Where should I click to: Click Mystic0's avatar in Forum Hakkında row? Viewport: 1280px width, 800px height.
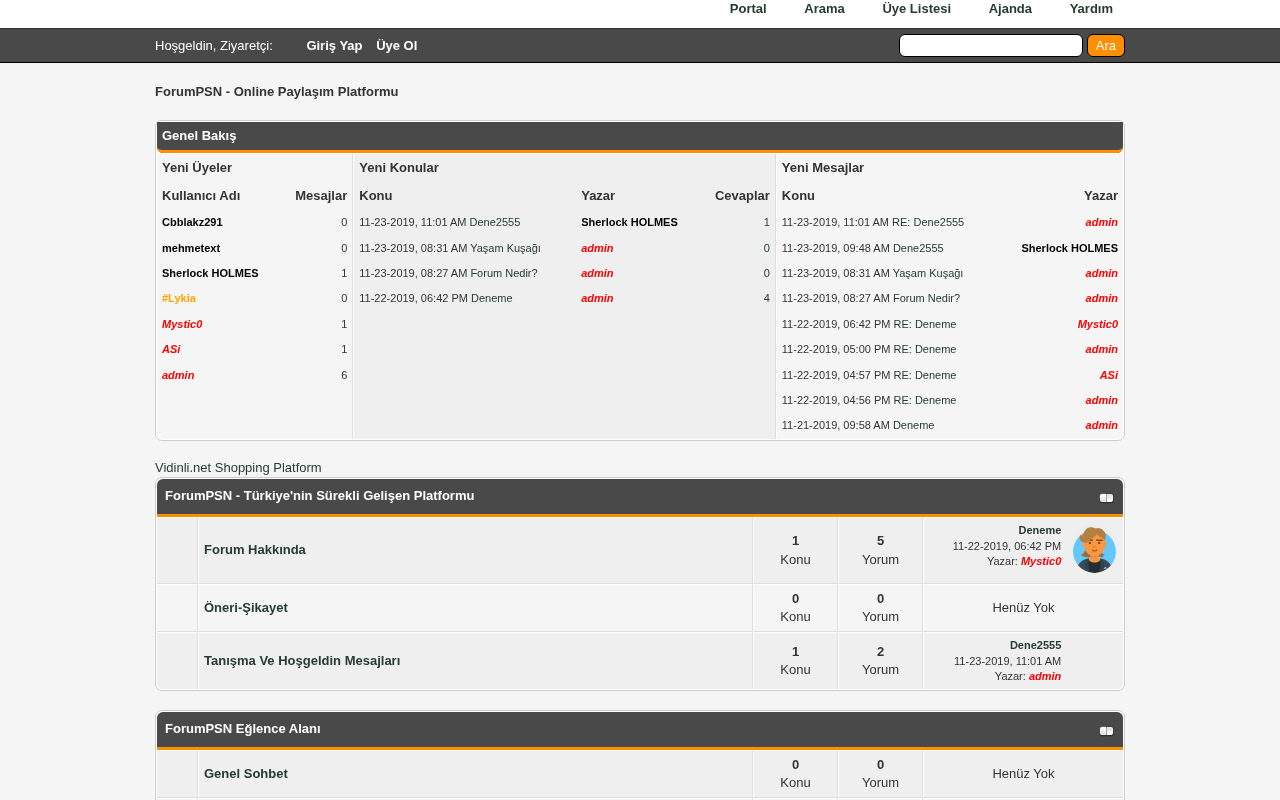(x=1094, y=550)
